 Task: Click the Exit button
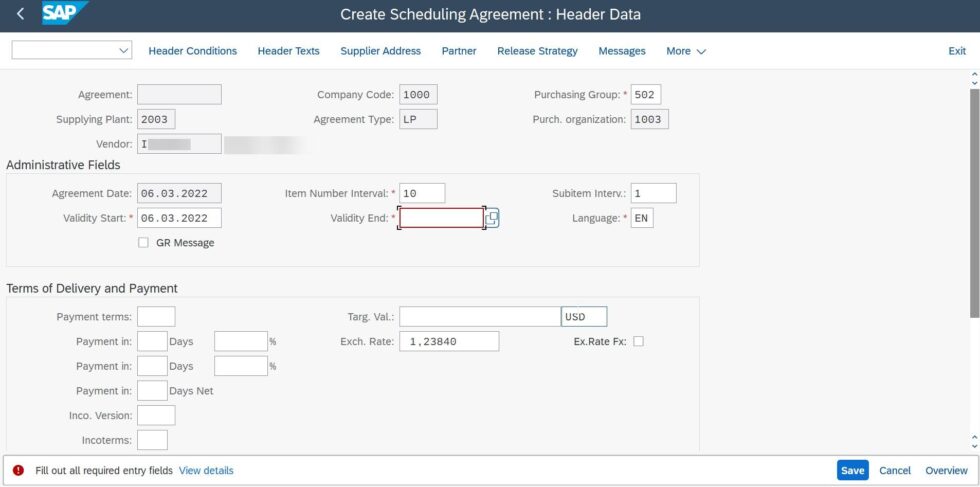957,51
